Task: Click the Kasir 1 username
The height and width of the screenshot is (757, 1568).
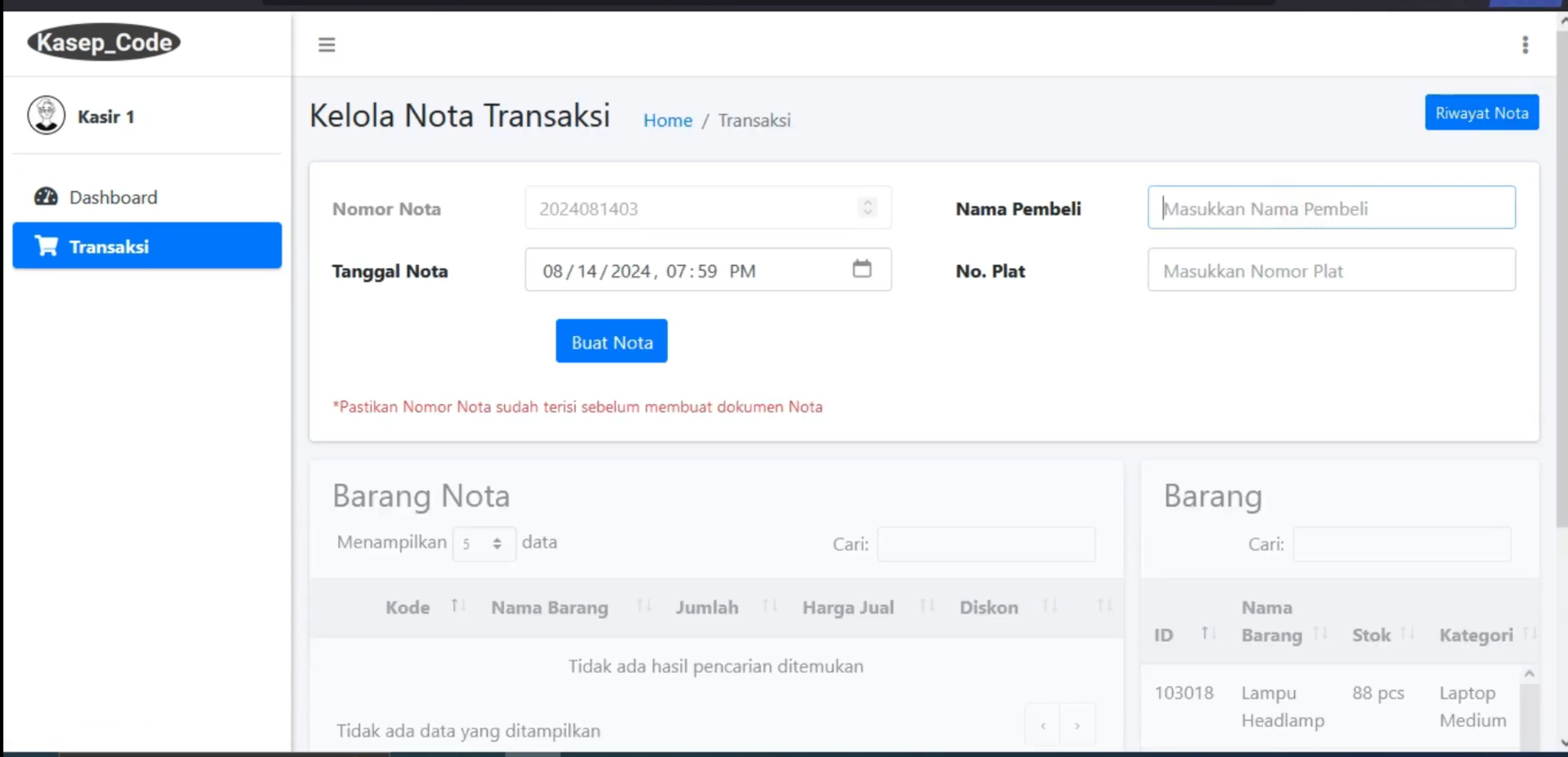Action: [x=106, y=117]
